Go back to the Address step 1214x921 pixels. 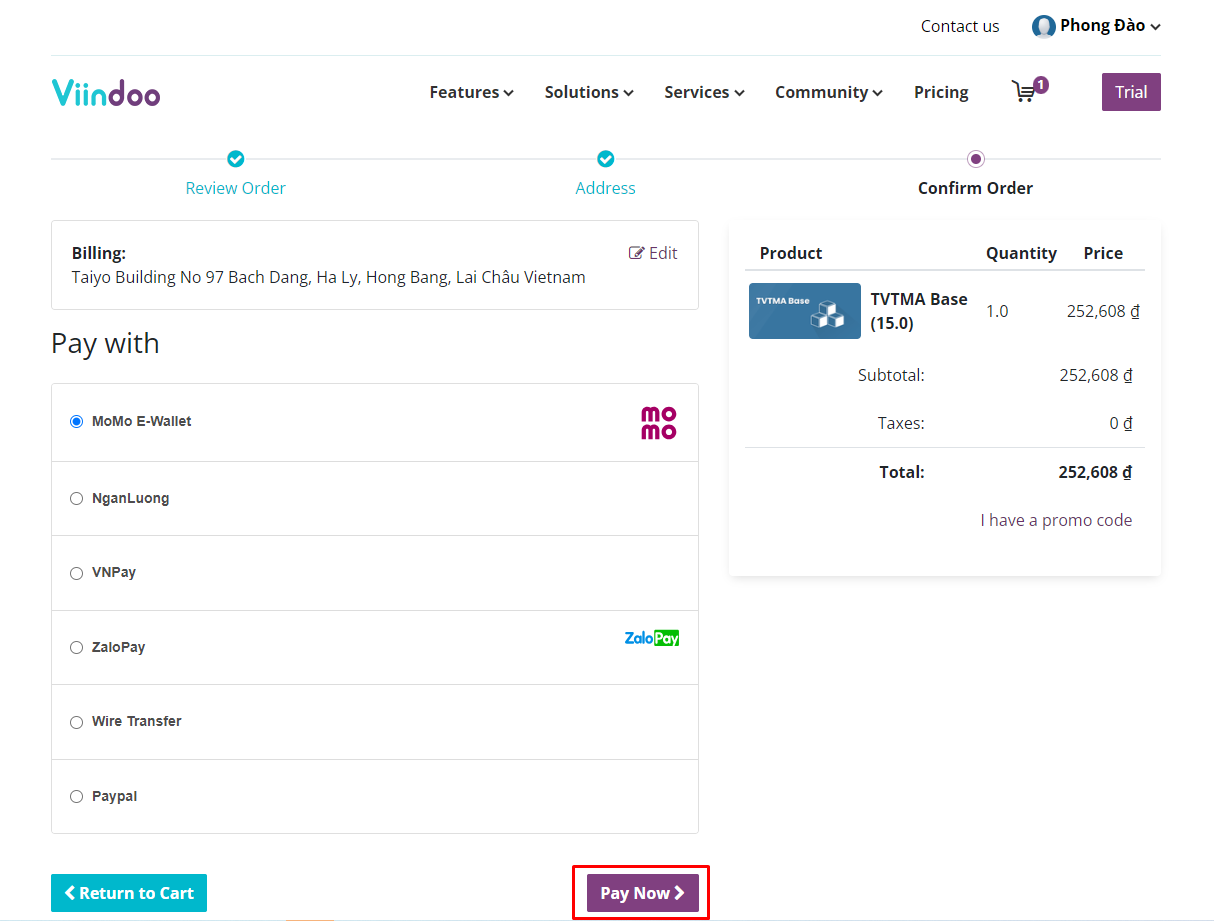pyautogui.click(x=606, y=188)
